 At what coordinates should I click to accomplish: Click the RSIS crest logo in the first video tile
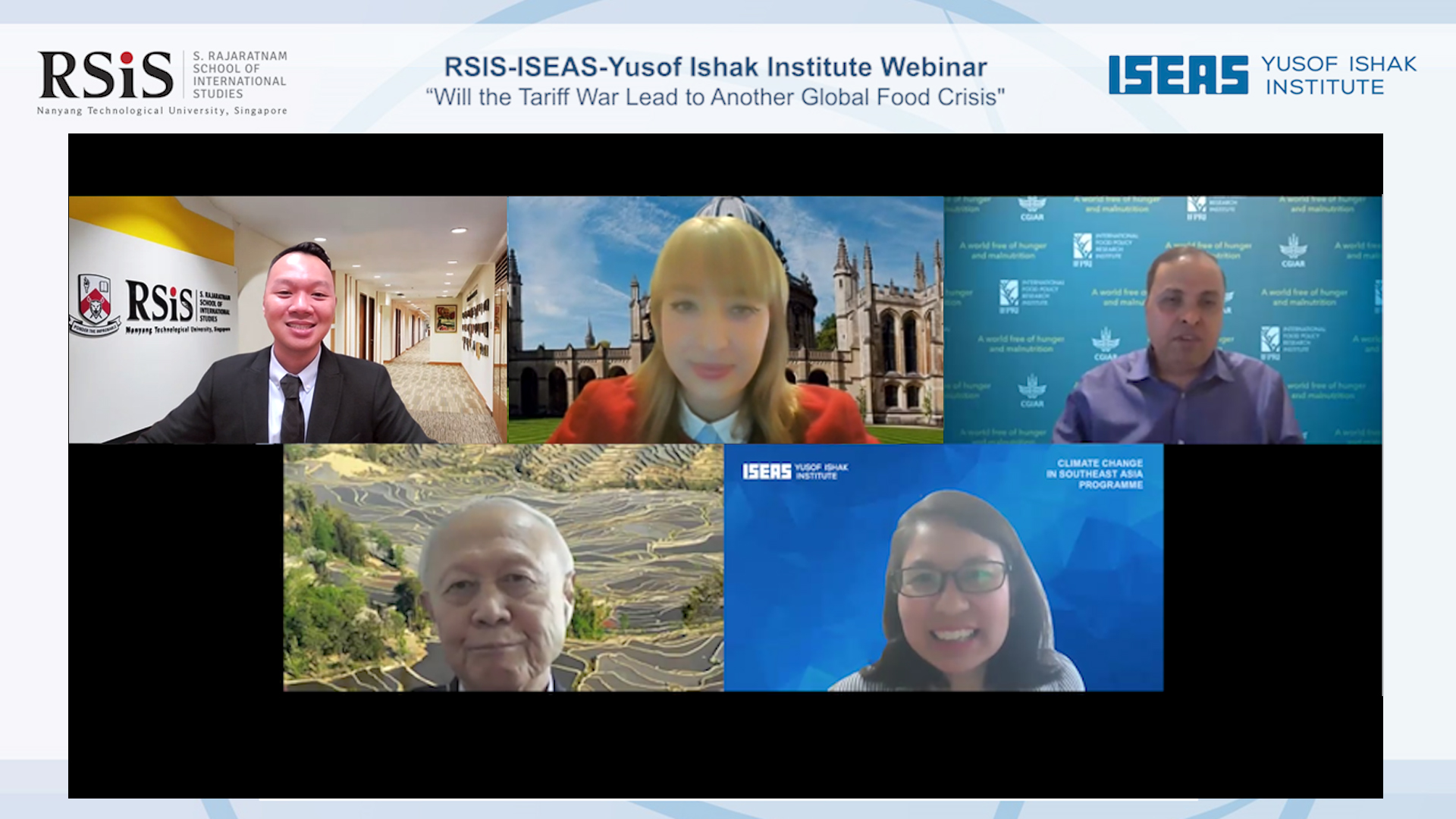click(95, 306)
